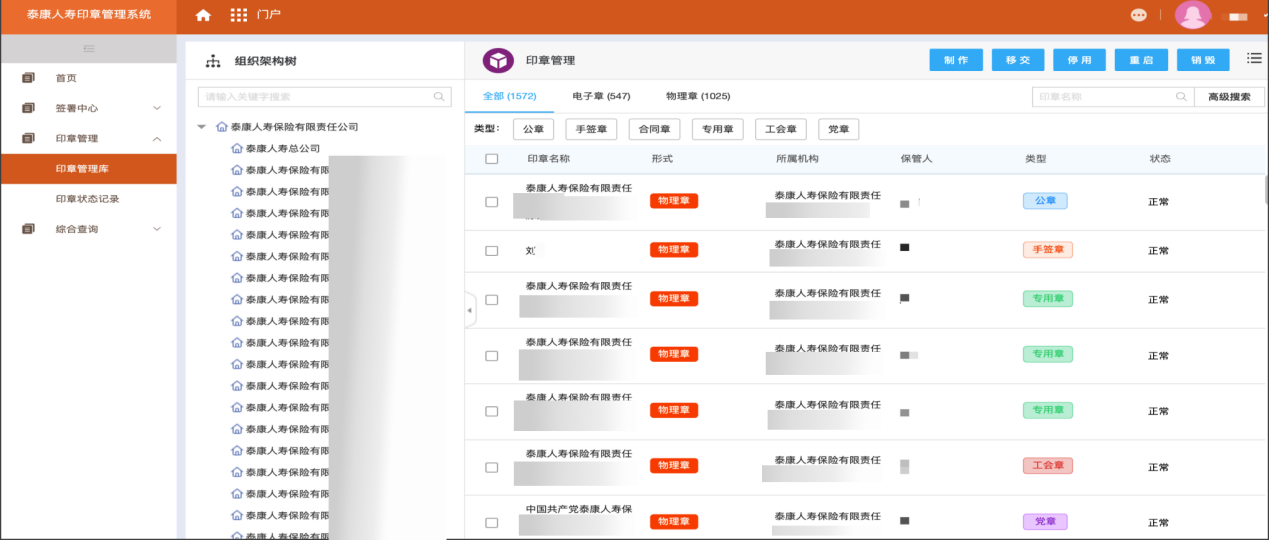Open 印章管理库 in the sidebar
Image resolution: width=1269 pixels, height=540 pixels.
(x=88, y=169)
